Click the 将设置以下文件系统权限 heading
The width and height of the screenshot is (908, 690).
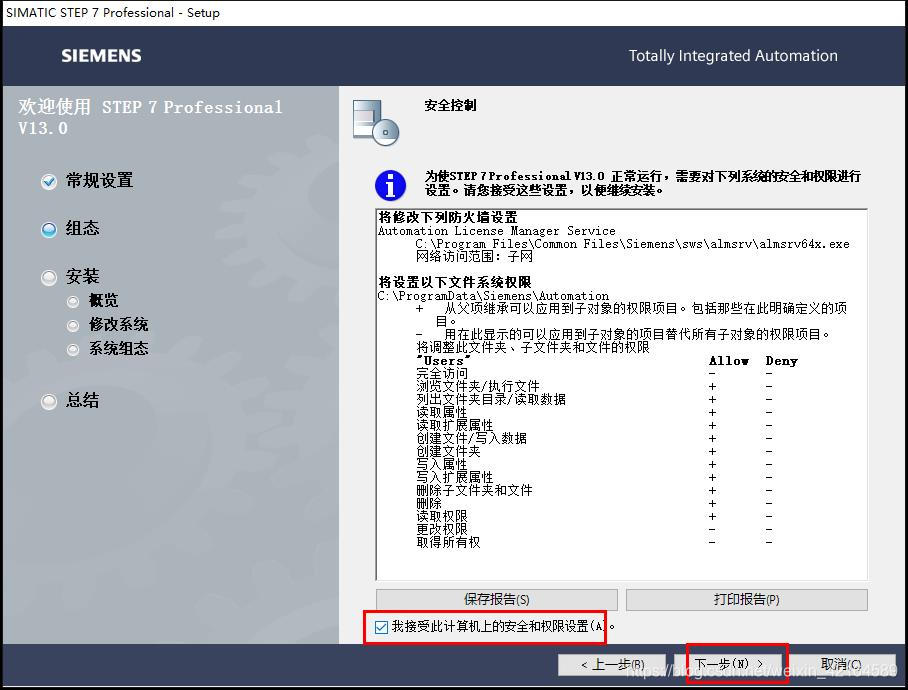pyautogui.click(x=455, y=282)
